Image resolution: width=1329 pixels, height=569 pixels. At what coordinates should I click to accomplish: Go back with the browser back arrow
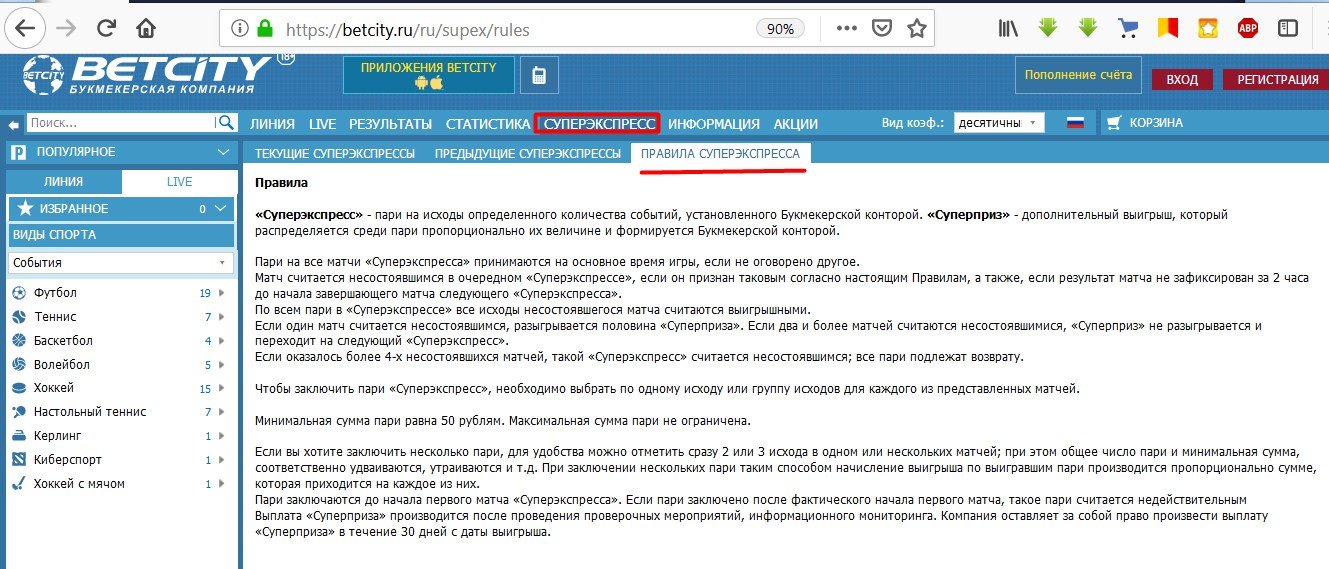pos(24,28)
